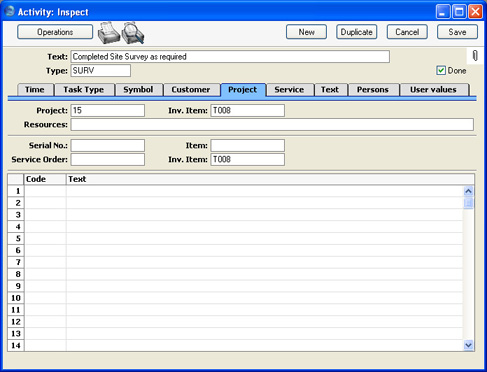Screen dimensions: 487x372
Task: Open the Operations menu button
Action: tap(55, 32)
